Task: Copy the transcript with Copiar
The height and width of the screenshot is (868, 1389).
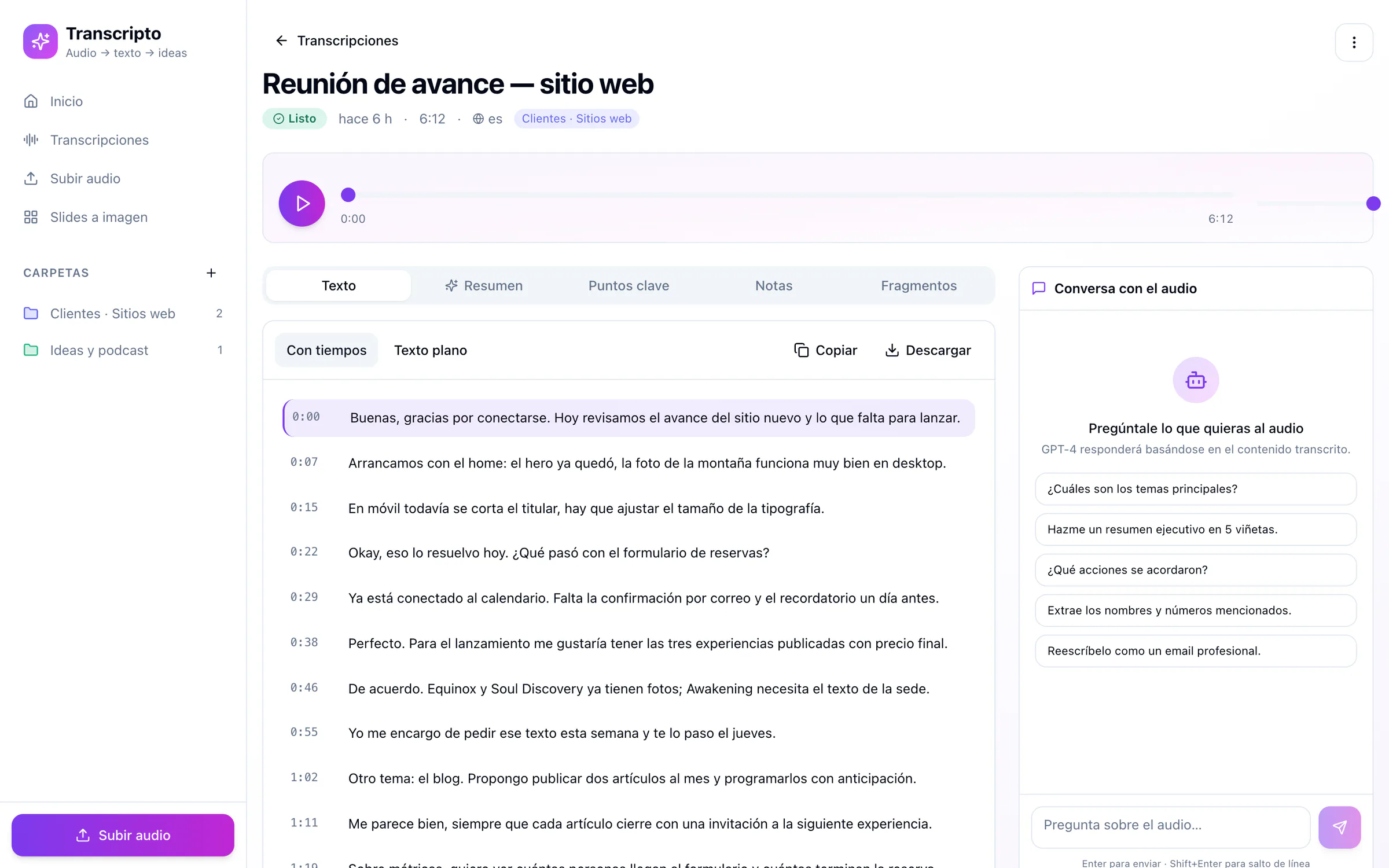Action: tap(825, 350)
